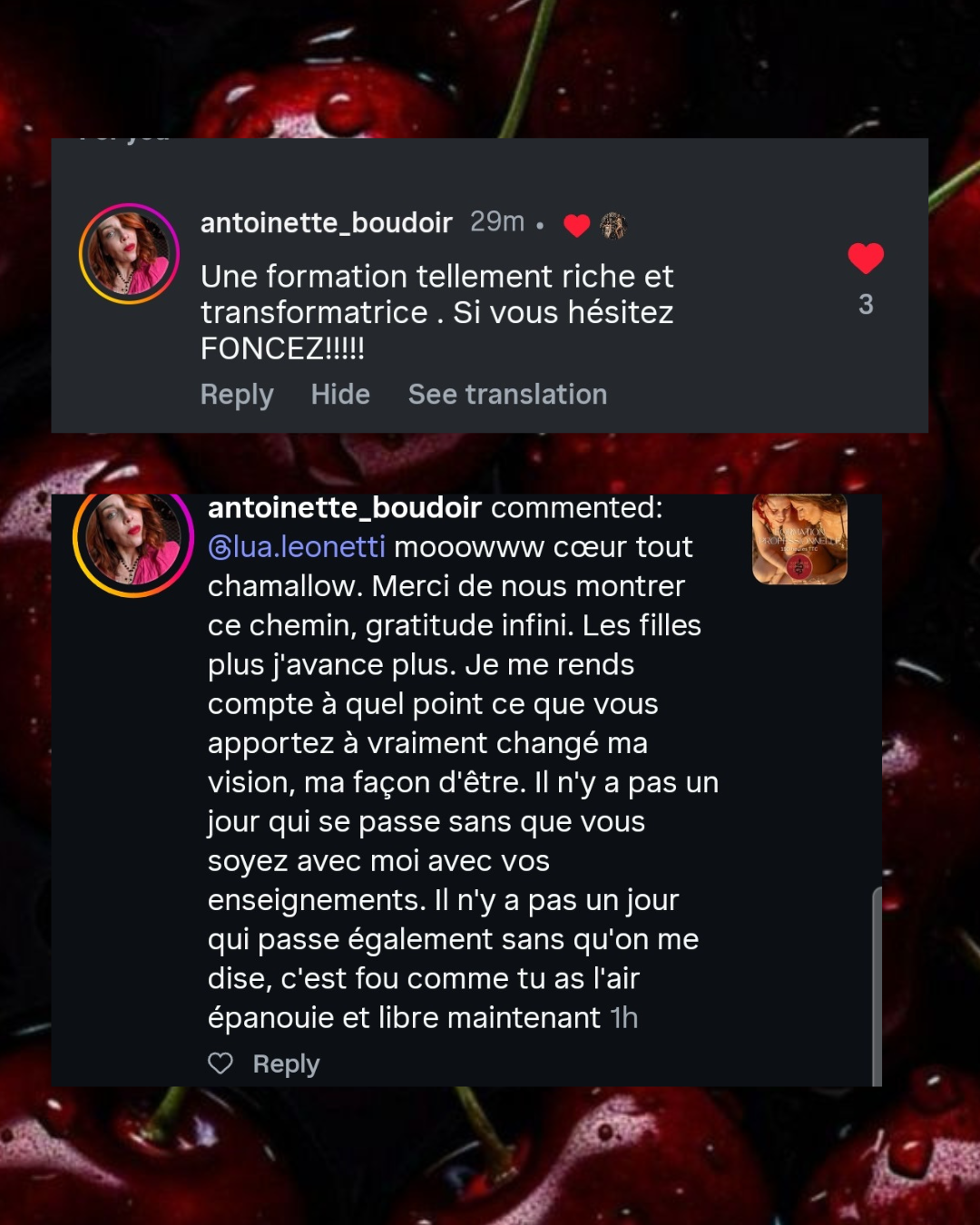
Task: Reply to the 'Une formation tellement riche' comment
Action: click(237, 395)
